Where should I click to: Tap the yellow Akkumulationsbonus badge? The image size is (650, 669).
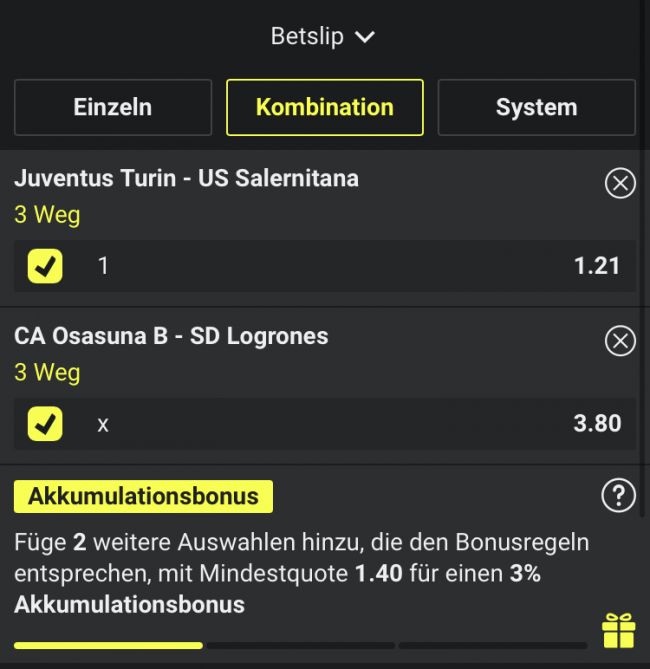pos(143,496)
